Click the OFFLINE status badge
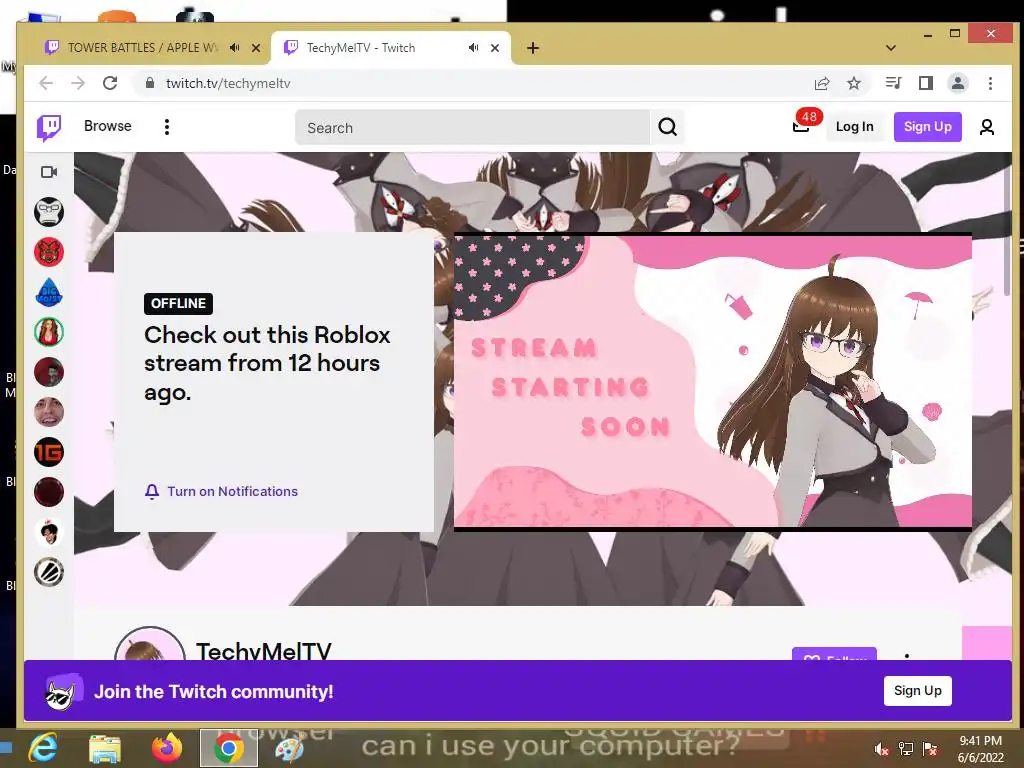This screenshot has width=1024, height=768. click(178, 303)
